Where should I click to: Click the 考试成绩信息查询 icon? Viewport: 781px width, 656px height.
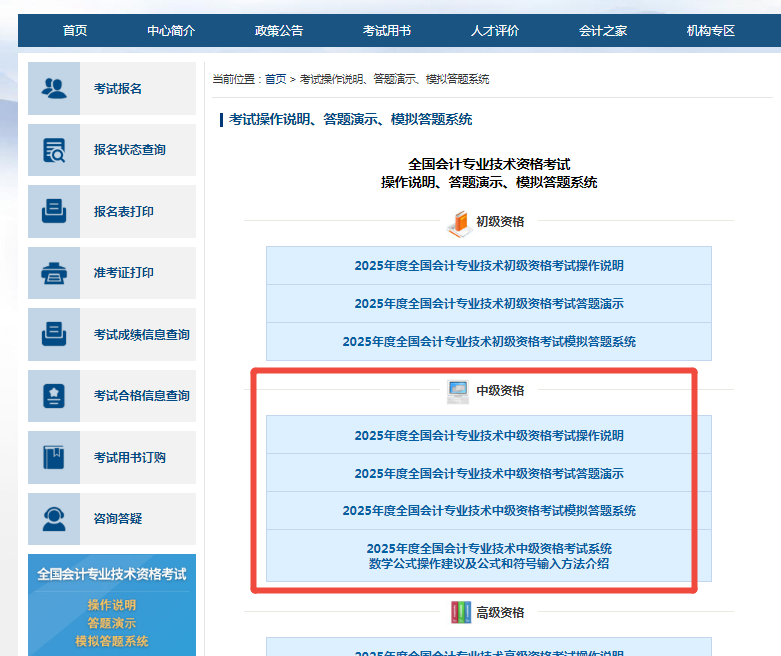click(x=54, y=335)
